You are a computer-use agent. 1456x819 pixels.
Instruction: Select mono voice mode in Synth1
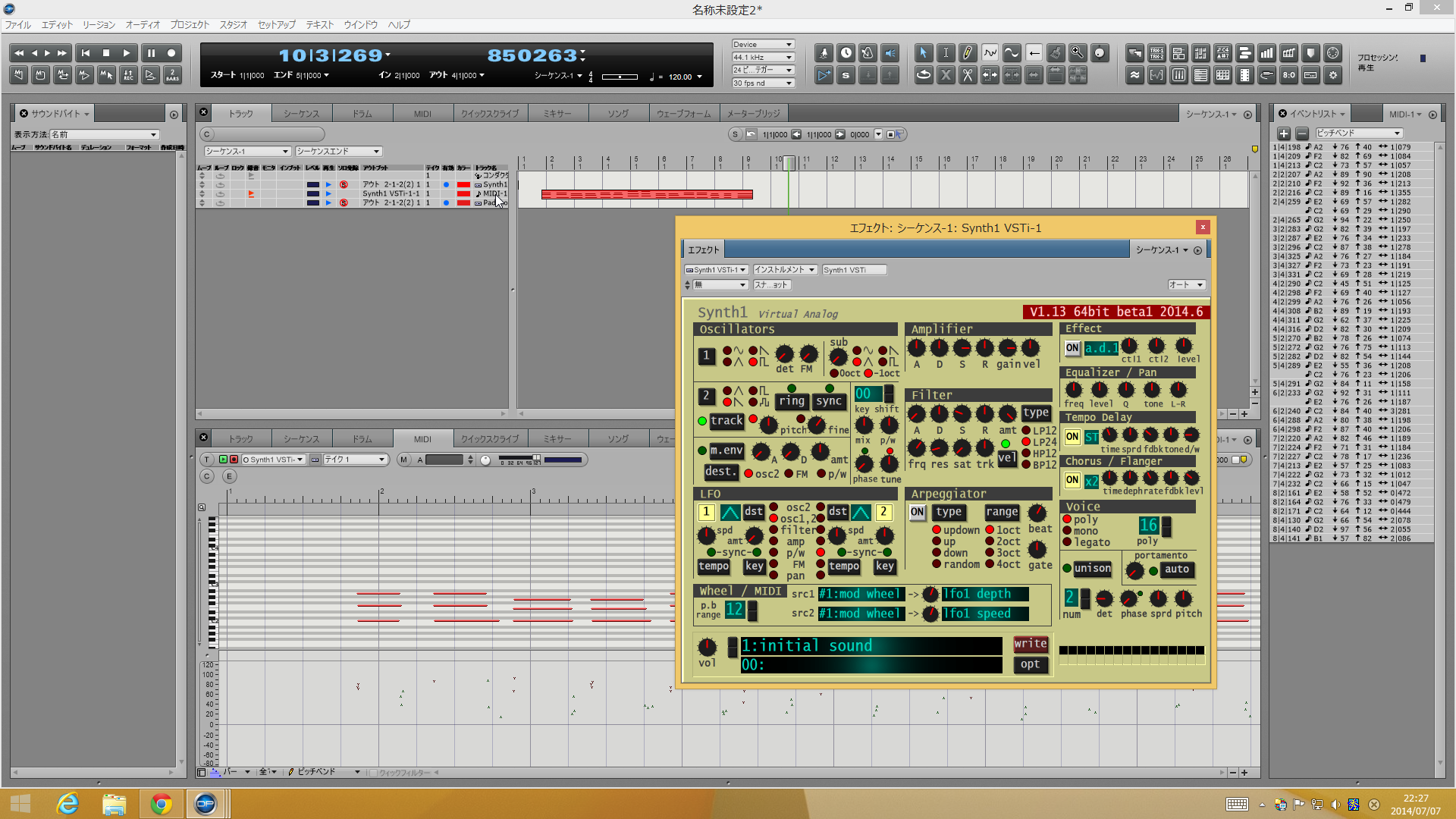point(1080,531)
